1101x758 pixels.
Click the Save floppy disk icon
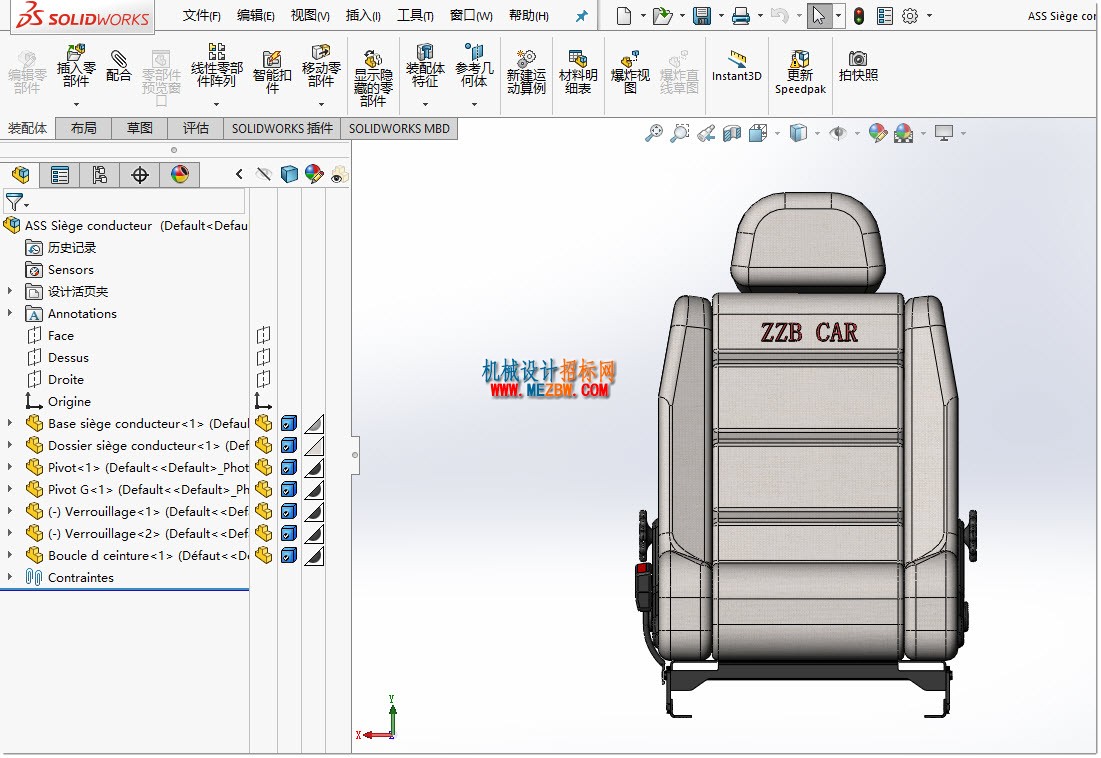701,15
